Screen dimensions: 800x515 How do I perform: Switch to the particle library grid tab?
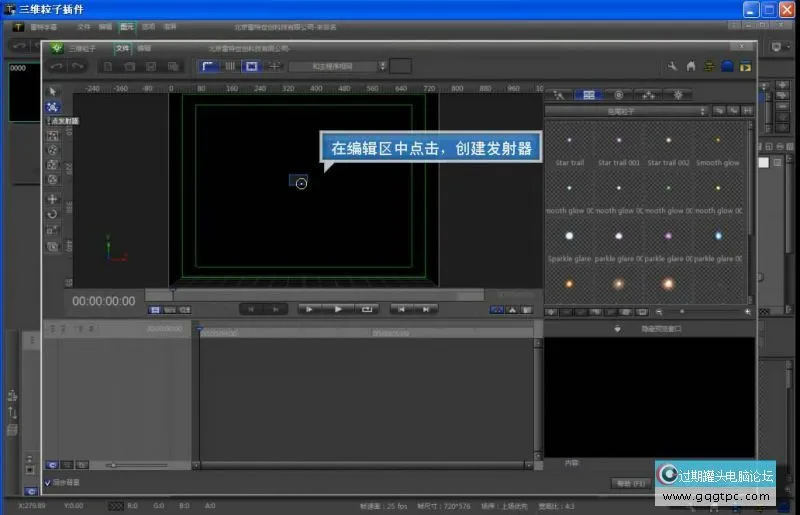(x=588, y=94)
